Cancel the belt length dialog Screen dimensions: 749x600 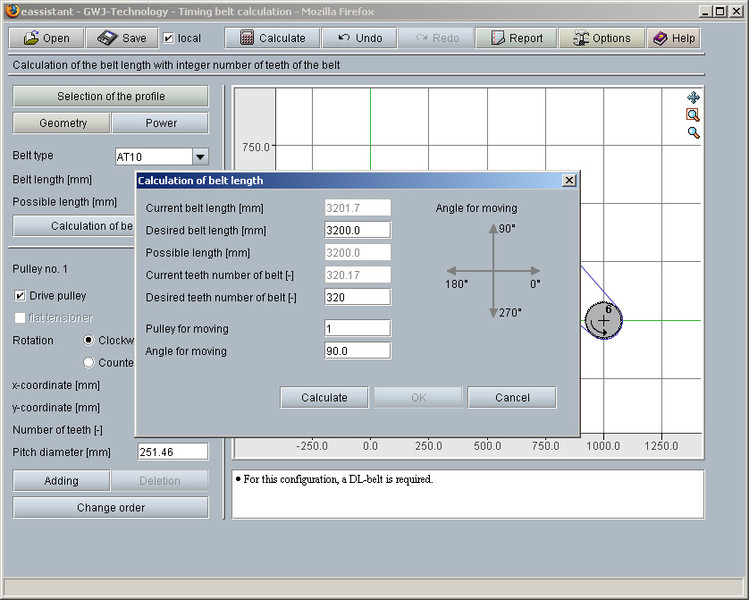[511, 397]
